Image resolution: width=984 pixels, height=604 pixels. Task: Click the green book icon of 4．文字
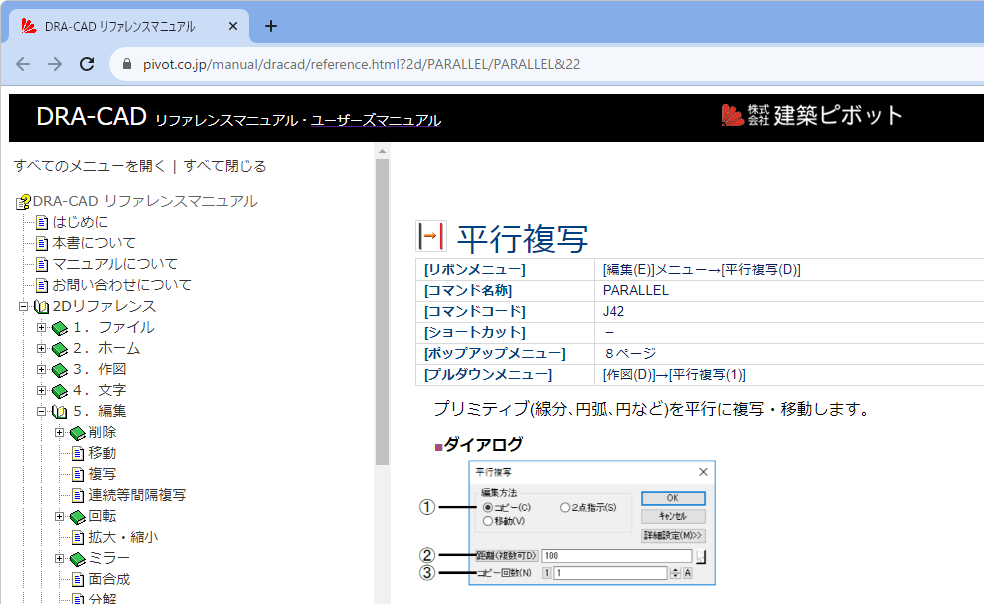pyautogui.click(x=60, y=391)
